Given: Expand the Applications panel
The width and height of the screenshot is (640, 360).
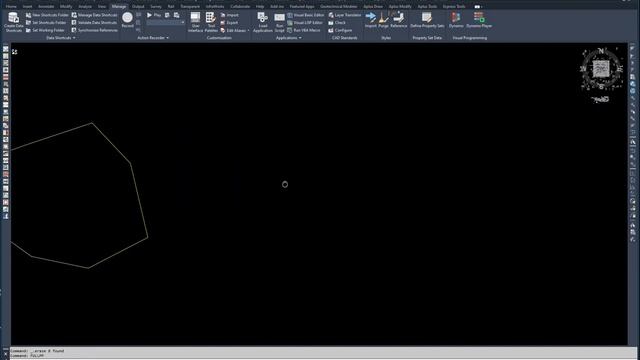Looking at the screenshot, I should [289, 38].
